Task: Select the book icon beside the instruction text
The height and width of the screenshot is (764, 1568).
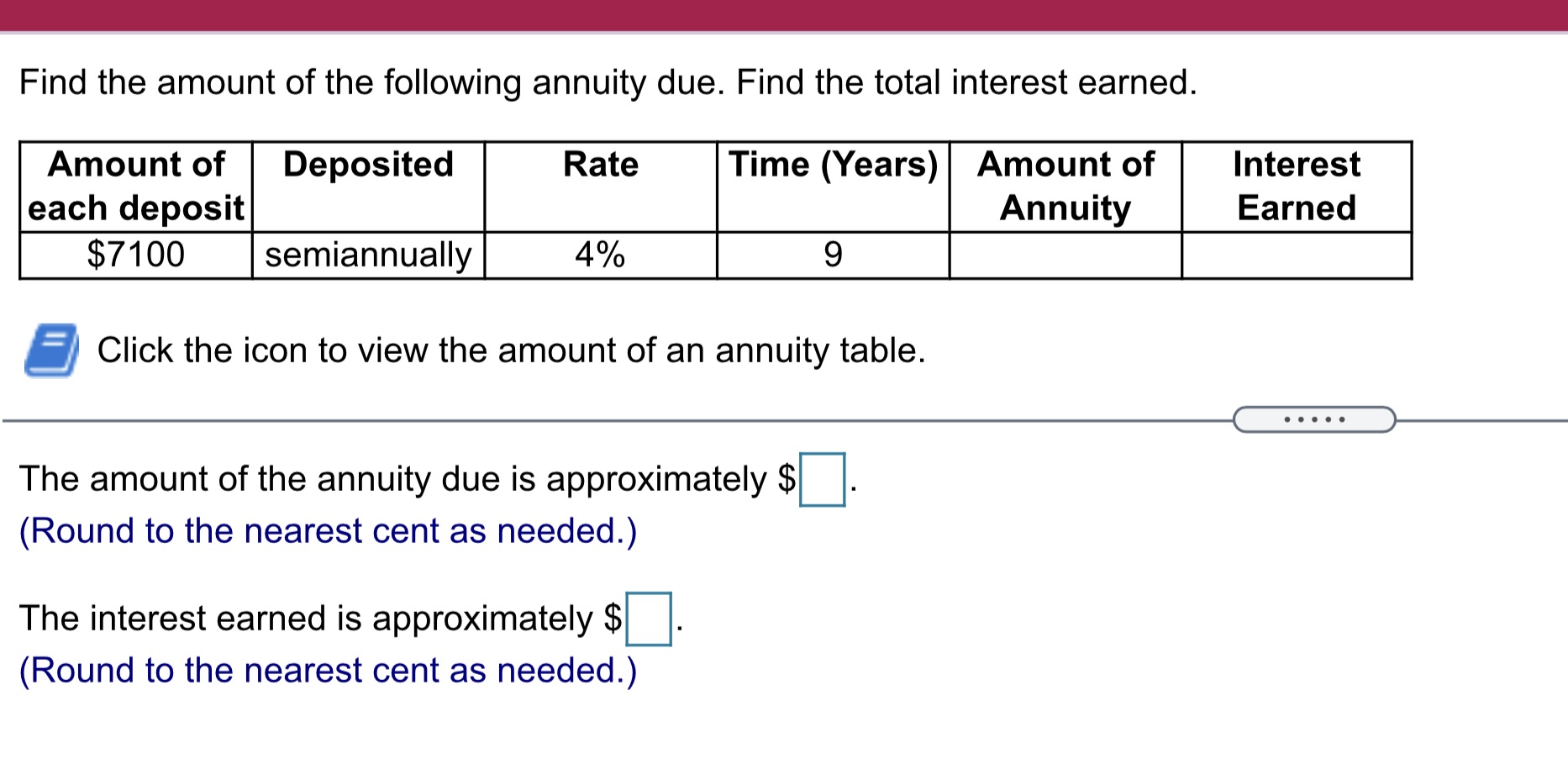Action: [50, 351]
